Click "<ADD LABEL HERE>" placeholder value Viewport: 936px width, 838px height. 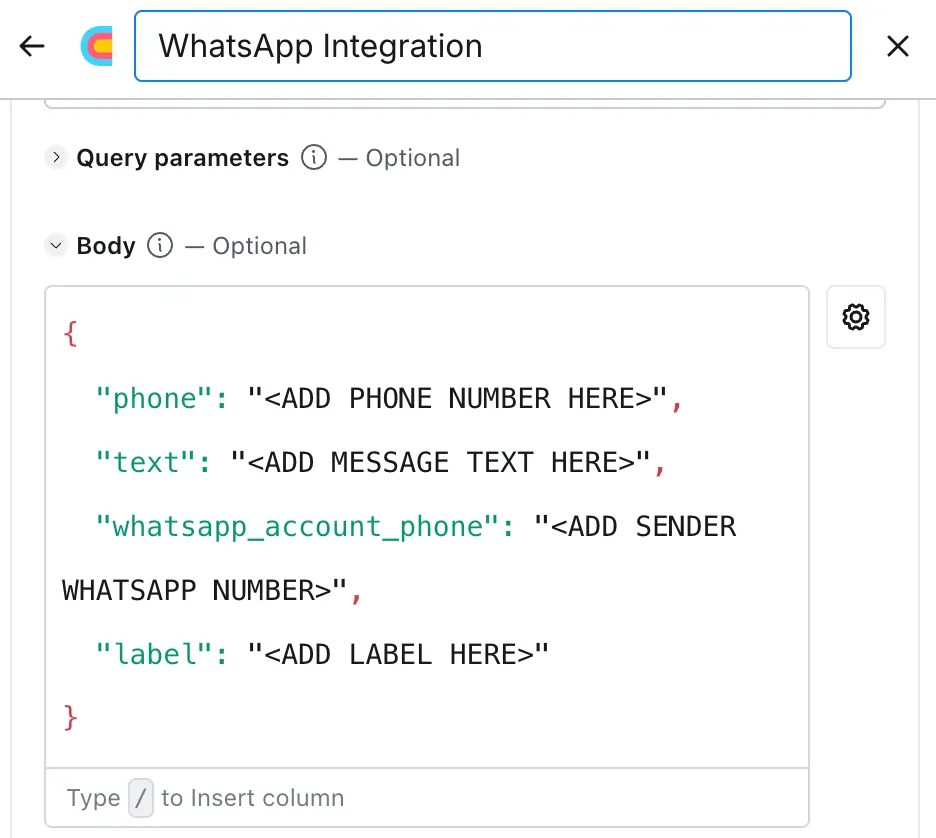(398, 655)
